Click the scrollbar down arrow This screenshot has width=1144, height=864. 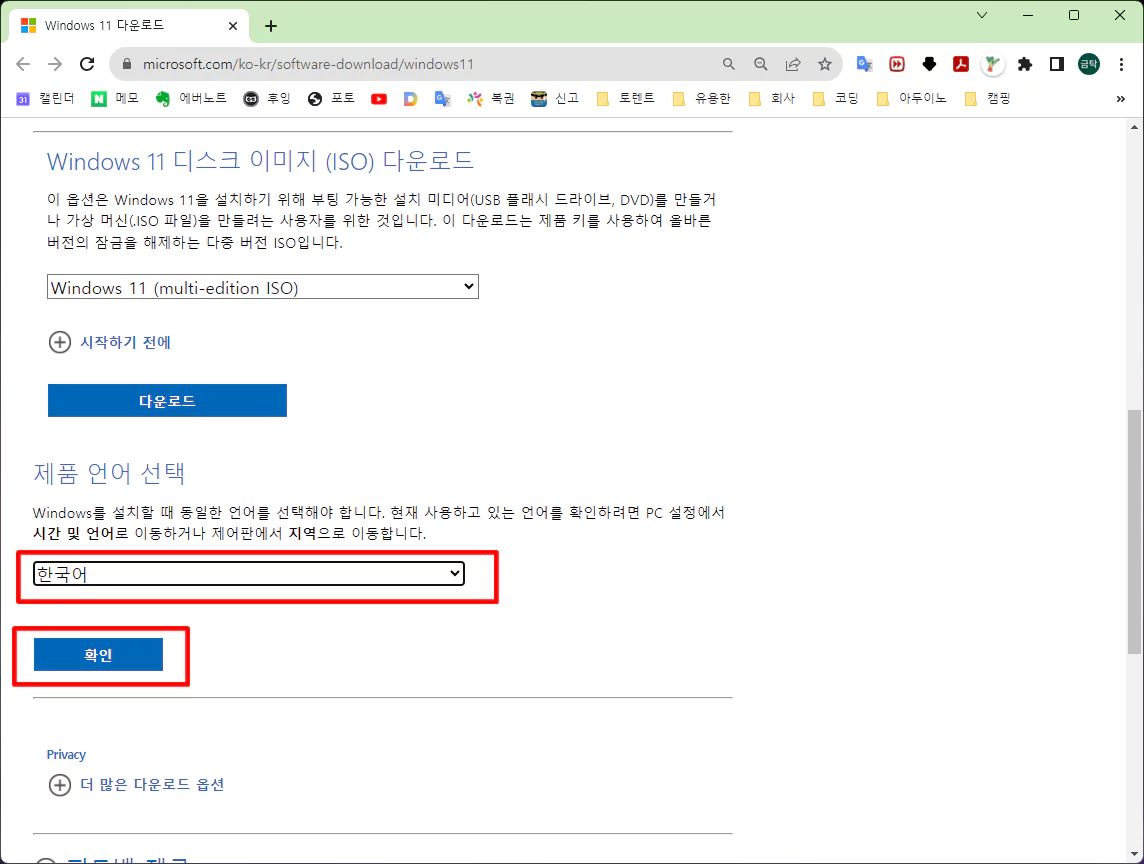coord(1134,854)
